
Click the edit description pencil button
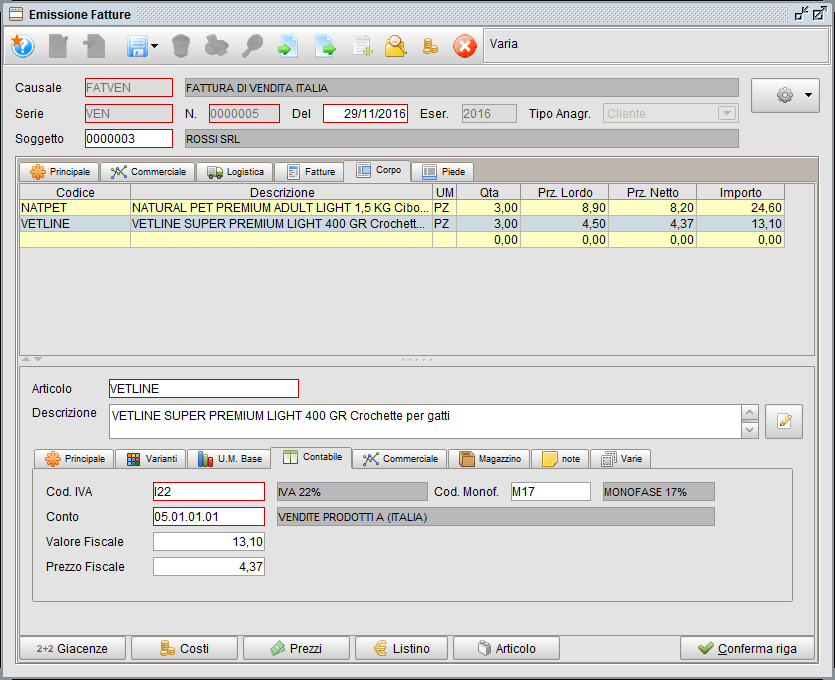[784, 421]
